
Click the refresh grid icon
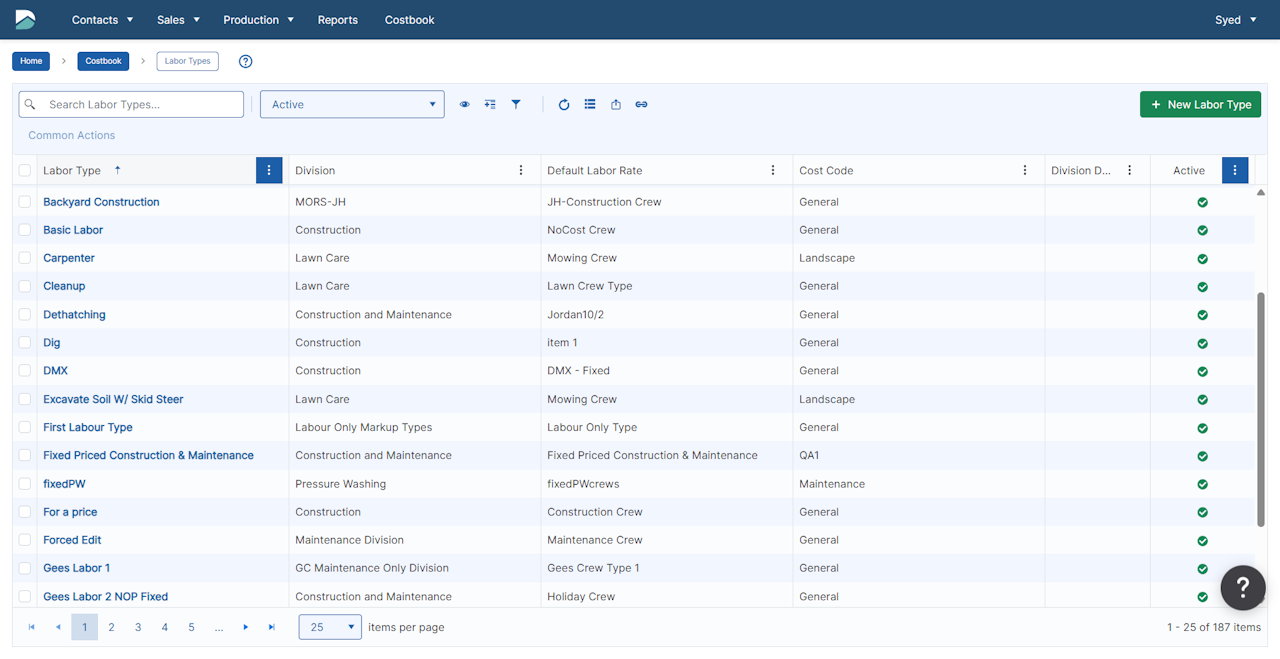tap(564, 104)
